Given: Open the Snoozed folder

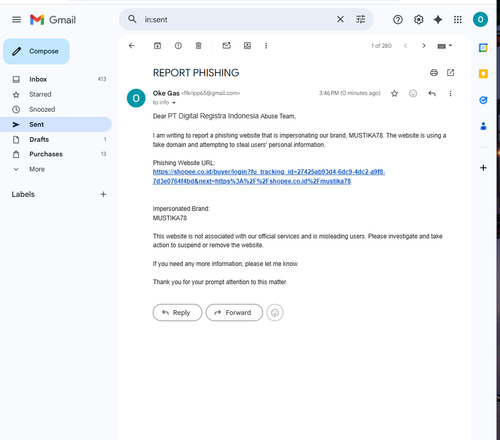Looking at the screenshot, I should pyautogui.click(x=56, y=109).
